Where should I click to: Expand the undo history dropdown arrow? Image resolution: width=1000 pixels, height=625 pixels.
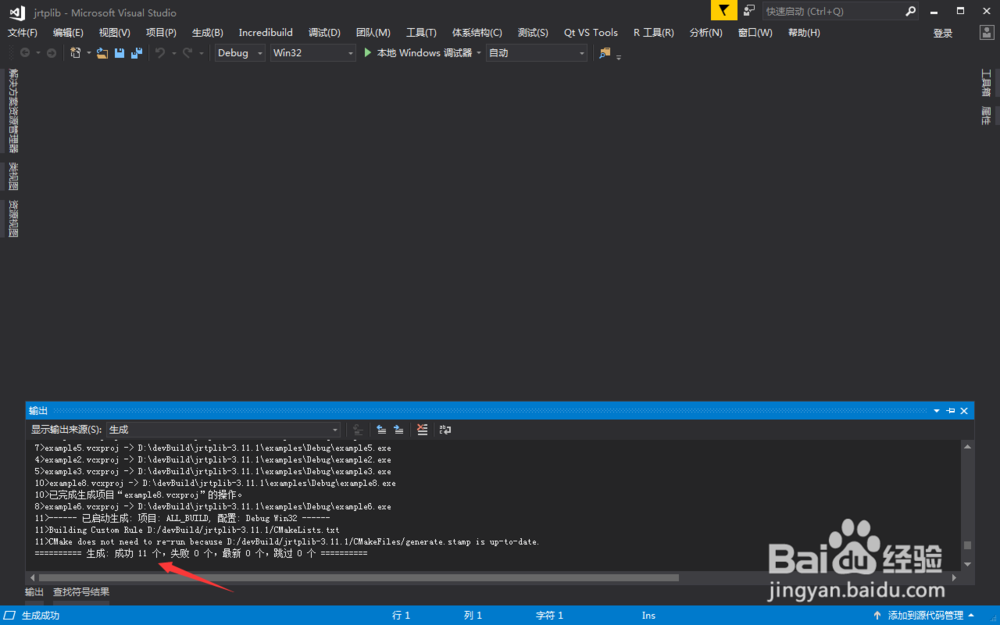point(174,53)
